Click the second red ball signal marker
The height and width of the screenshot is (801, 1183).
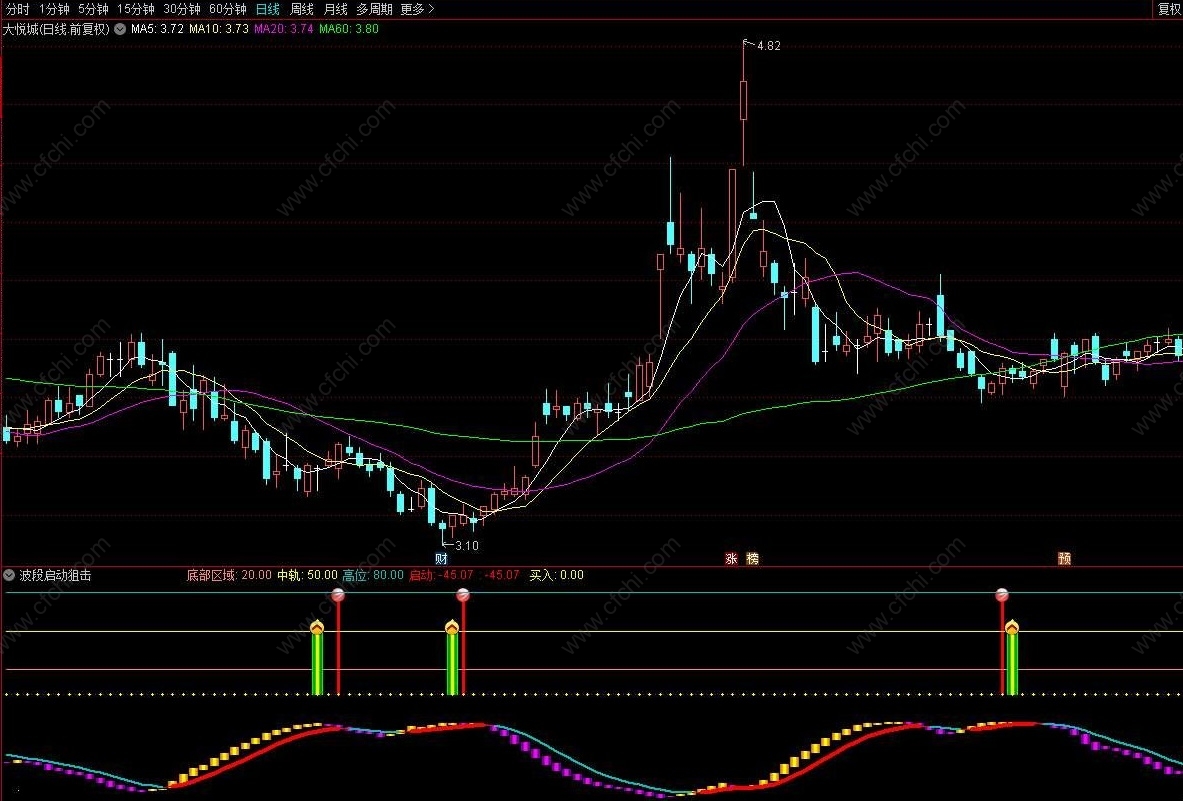463,595
